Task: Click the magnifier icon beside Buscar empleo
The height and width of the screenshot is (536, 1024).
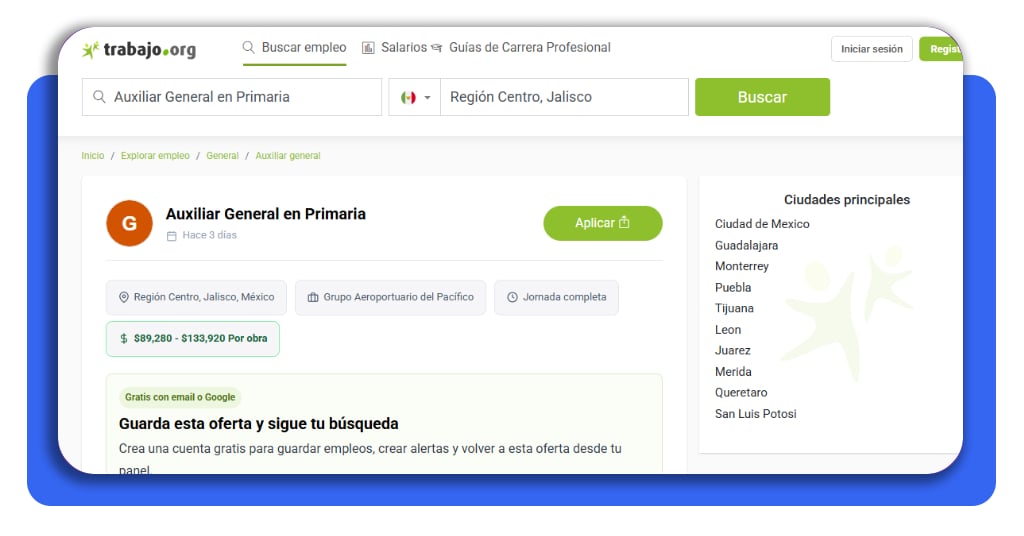Action: [248, 47]
